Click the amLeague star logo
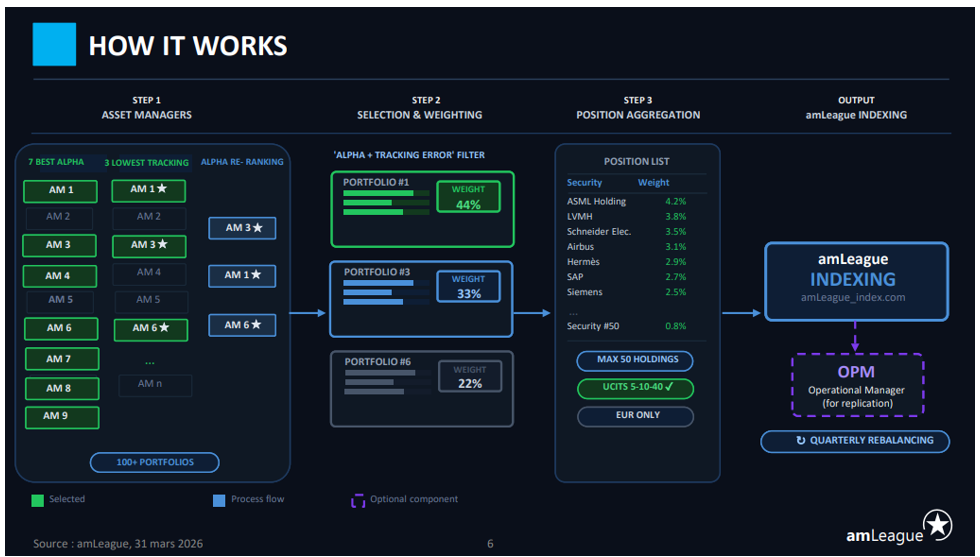The width and height of the screenshot is (980, 557). click(x=938, y=524)
